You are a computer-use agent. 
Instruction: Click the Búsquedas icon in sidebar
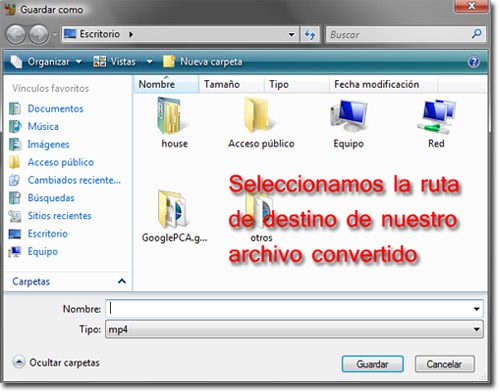(15, 198)
